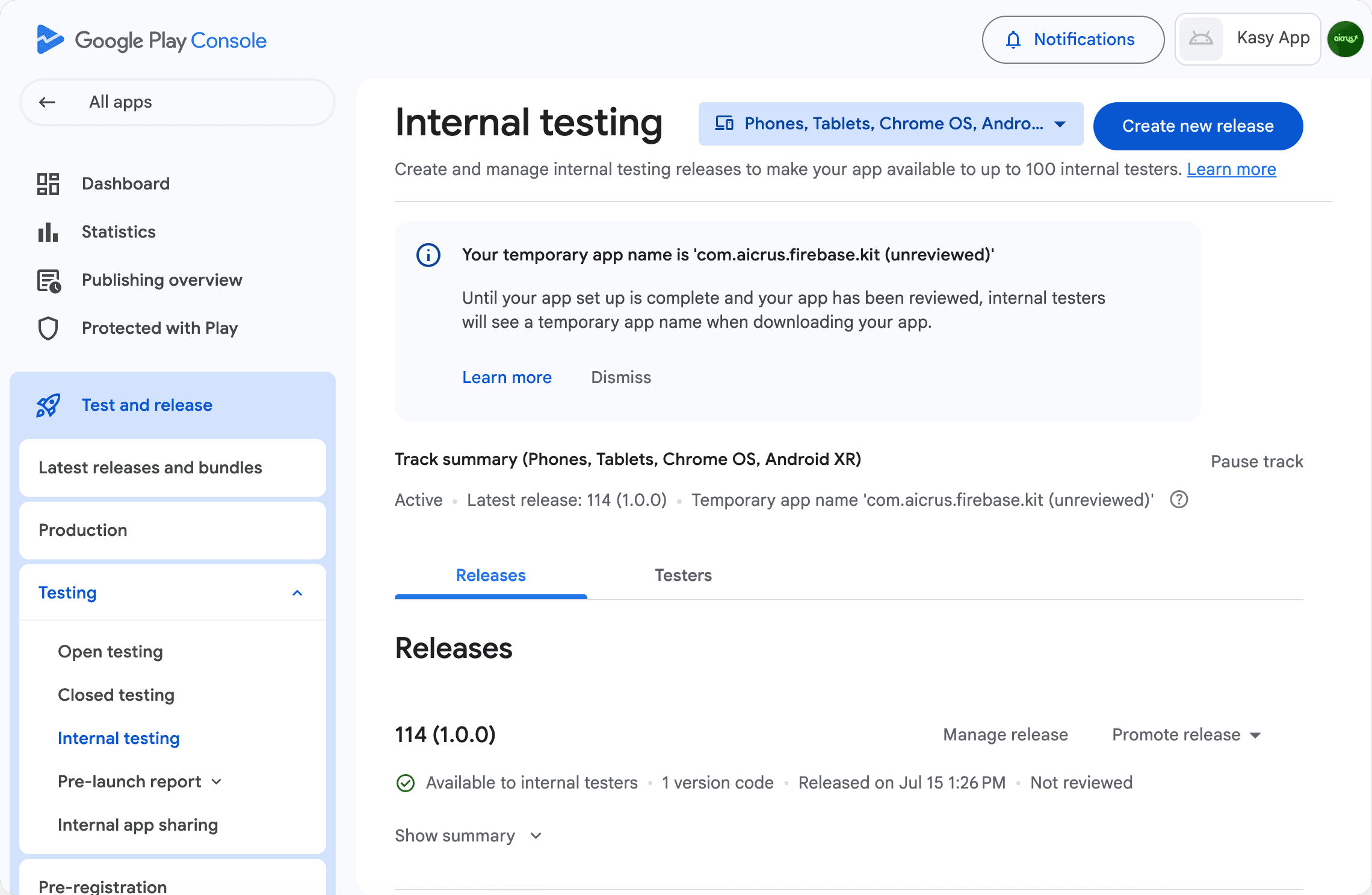Click the info icon in the temporary name banner
This screenshot has height=895, width=1372.
tap(428, 255)
